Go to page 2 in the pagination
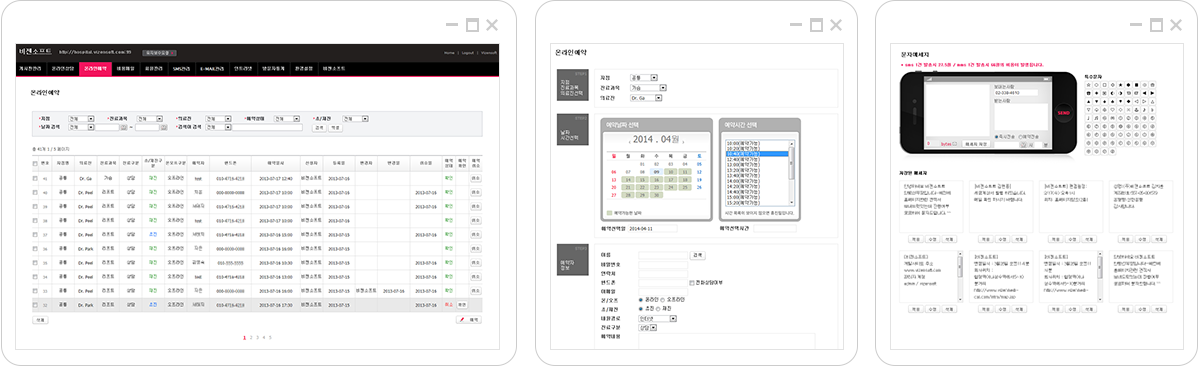The height and width of the screenshot is (367, 1200). [x=251, y=338]
